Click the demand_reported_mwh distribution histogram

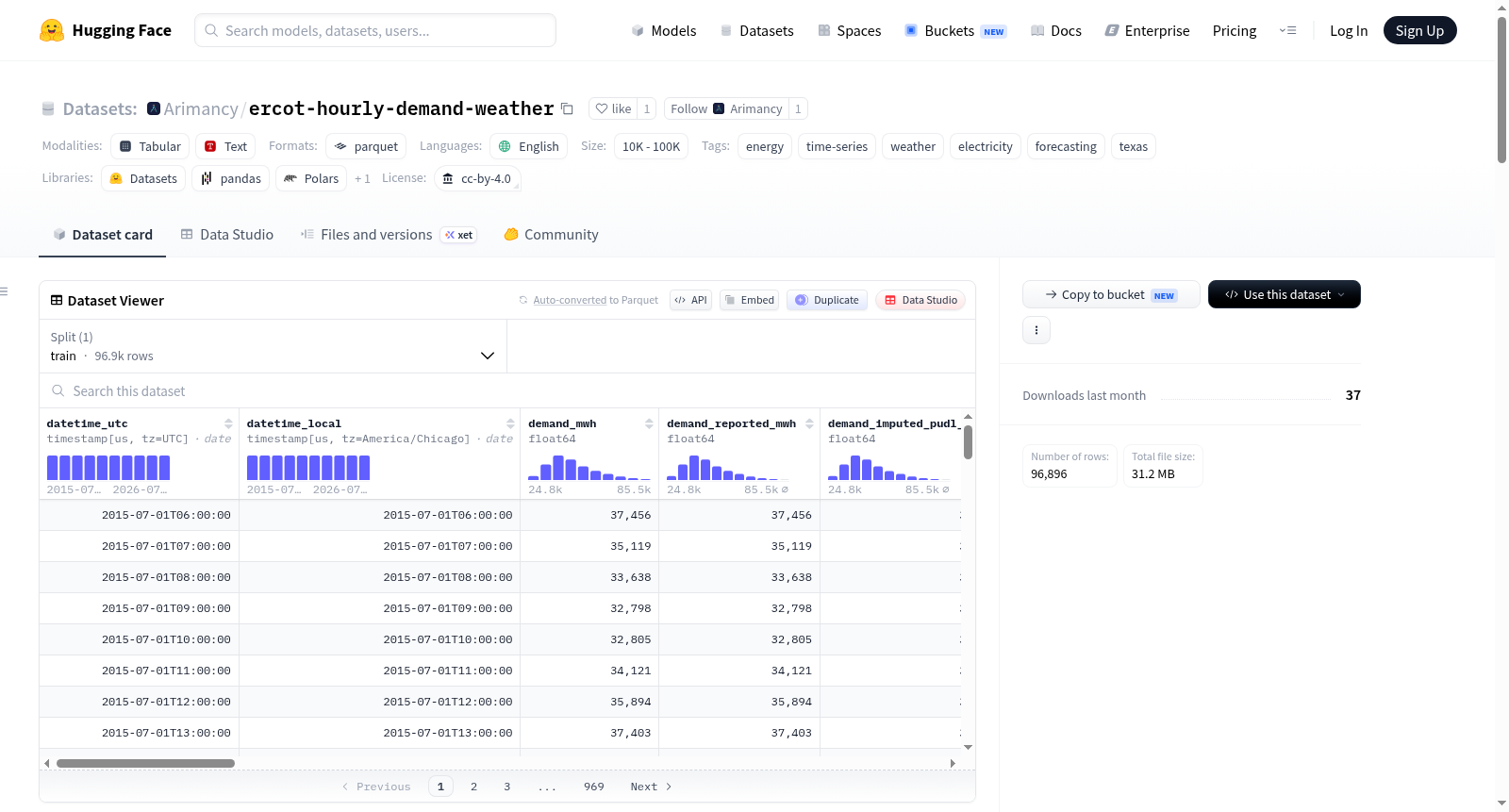(728, 468)
